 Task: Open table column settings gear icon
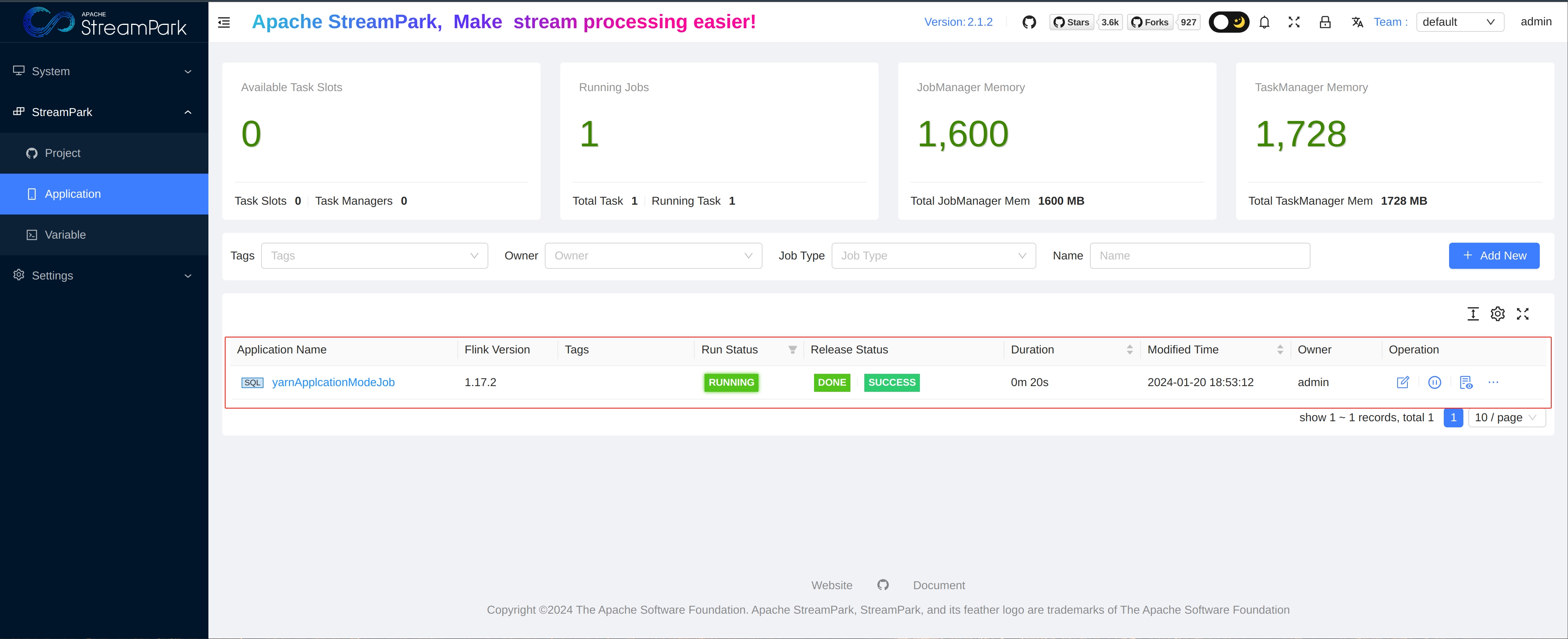click(1497, 314)
